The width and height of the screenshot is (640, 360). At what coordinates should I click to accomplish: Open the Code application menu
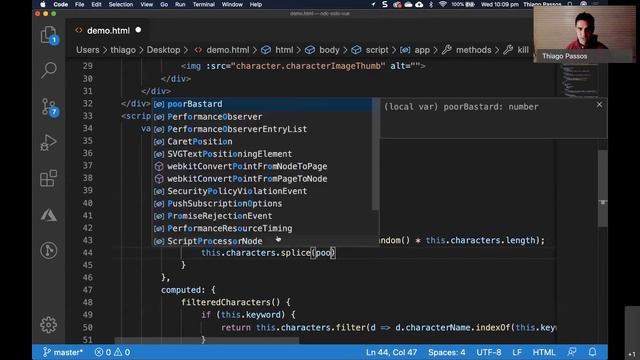coord(60,4)
